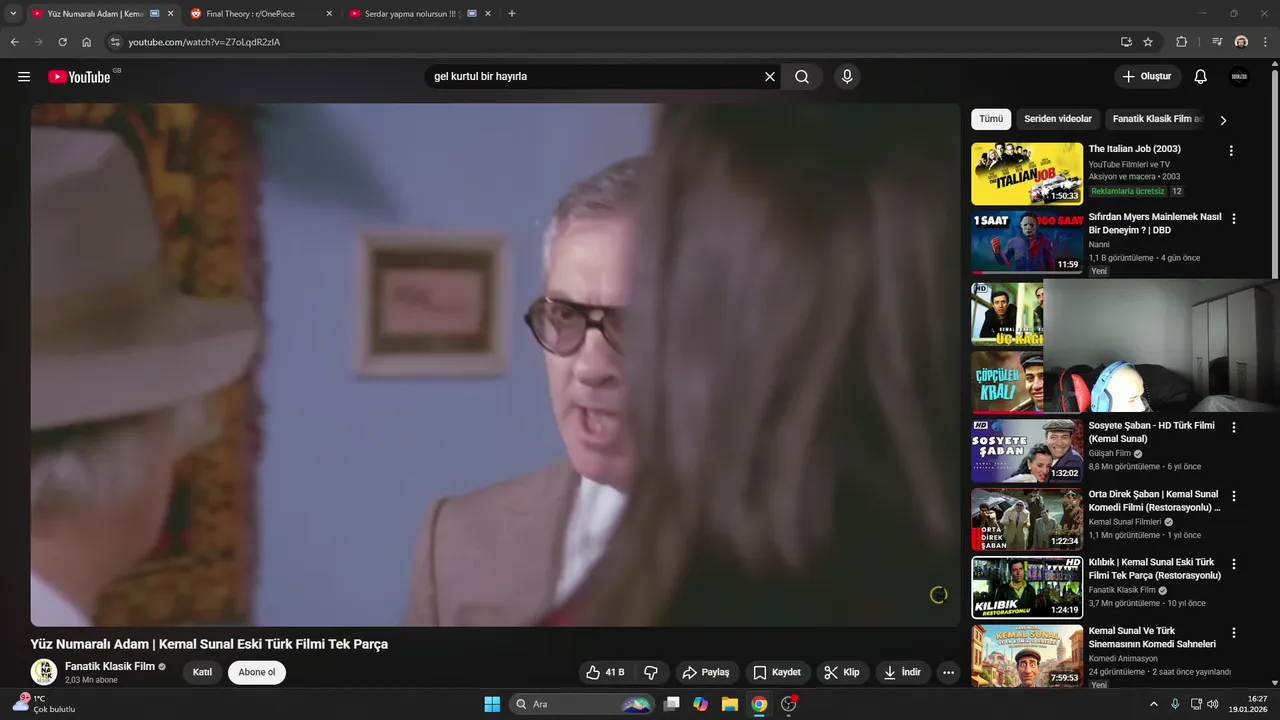The image size is (1280, 720).
Task: Open options for Orta Direk Şaban video
Action: [1234, 496]
